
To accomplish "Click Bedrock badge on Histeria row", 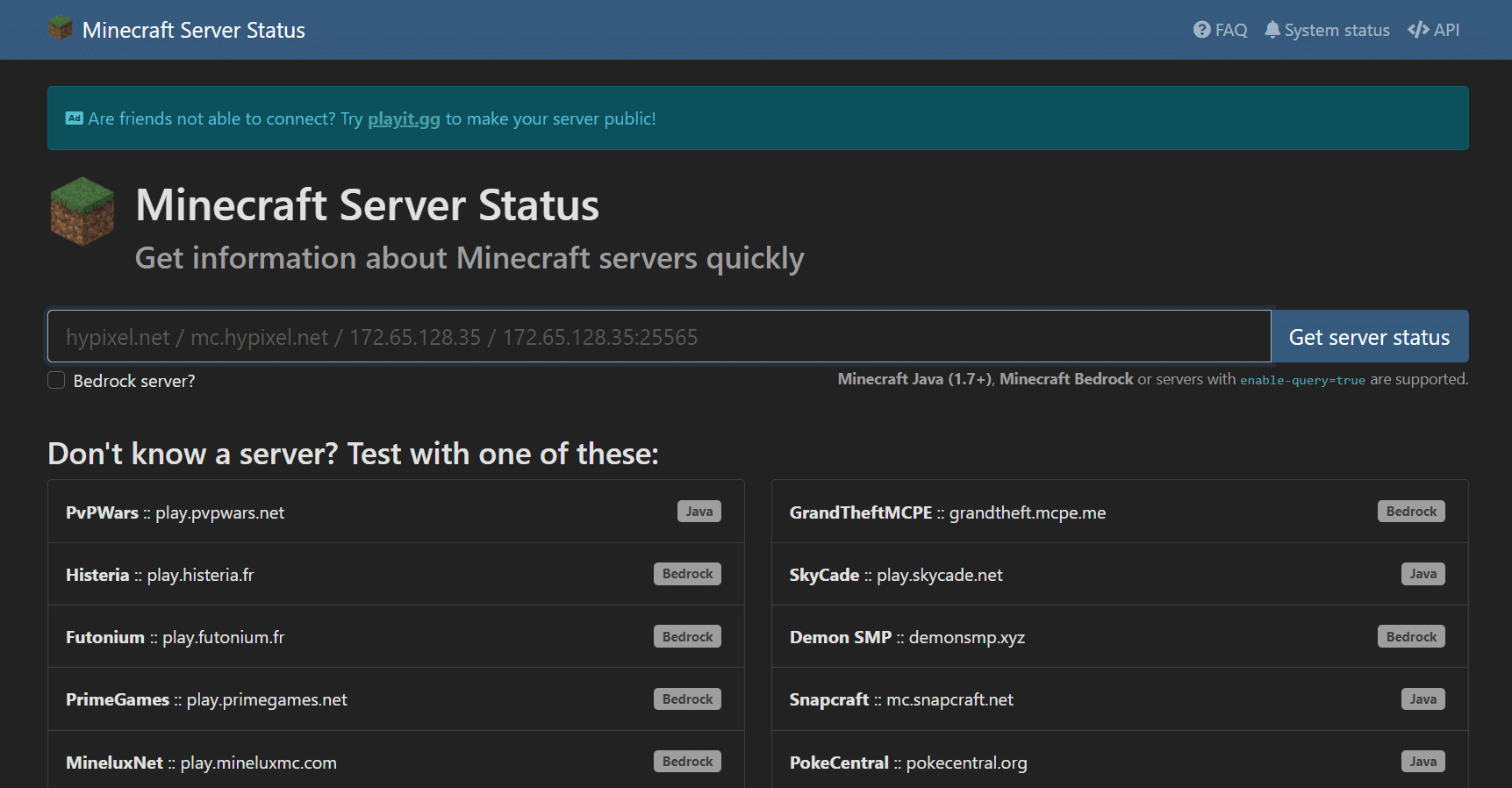I will [x=687, y=574].
